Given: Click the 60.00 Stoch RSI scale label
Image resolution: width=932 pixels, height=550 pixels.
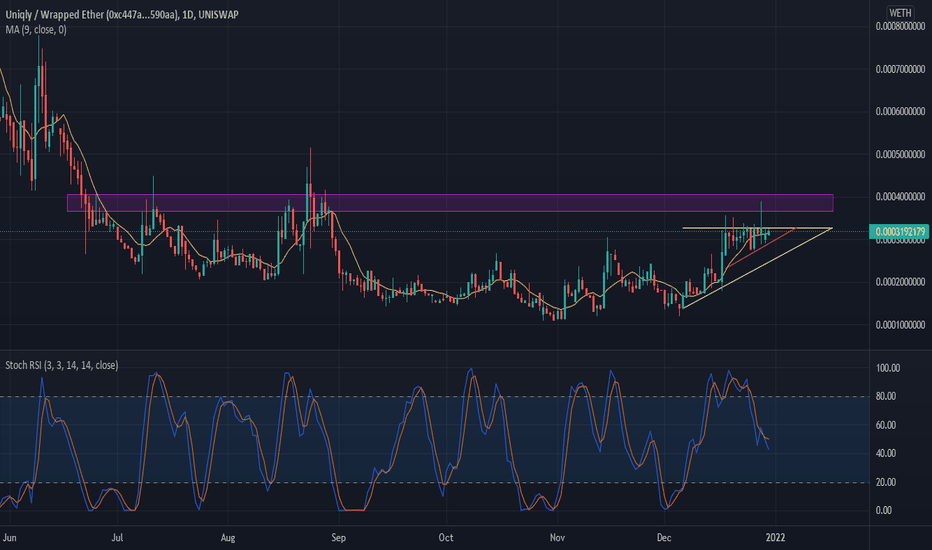Looking at the screenshot, I should pos(886,425).
